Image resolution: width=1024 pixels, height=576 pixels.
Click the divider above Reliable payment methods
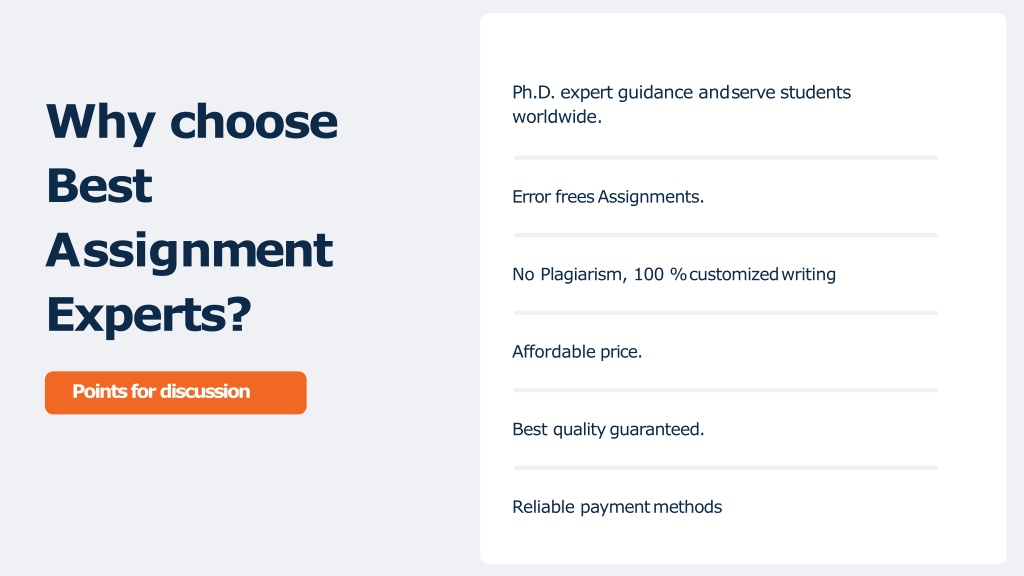pyautogui.click(x=726, y=468)
